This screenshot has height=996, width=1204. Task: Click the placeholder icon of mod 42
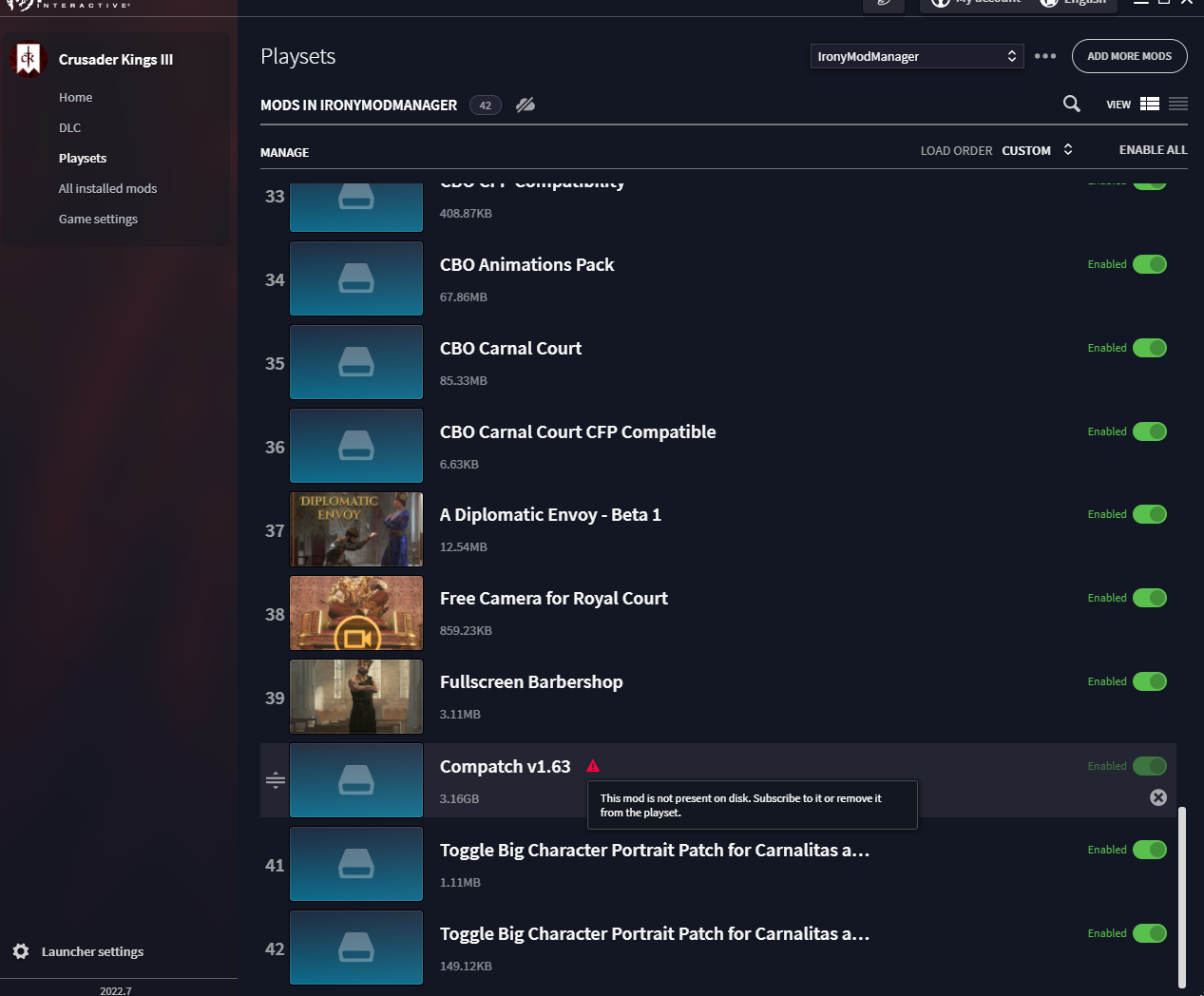click(356, 948)
